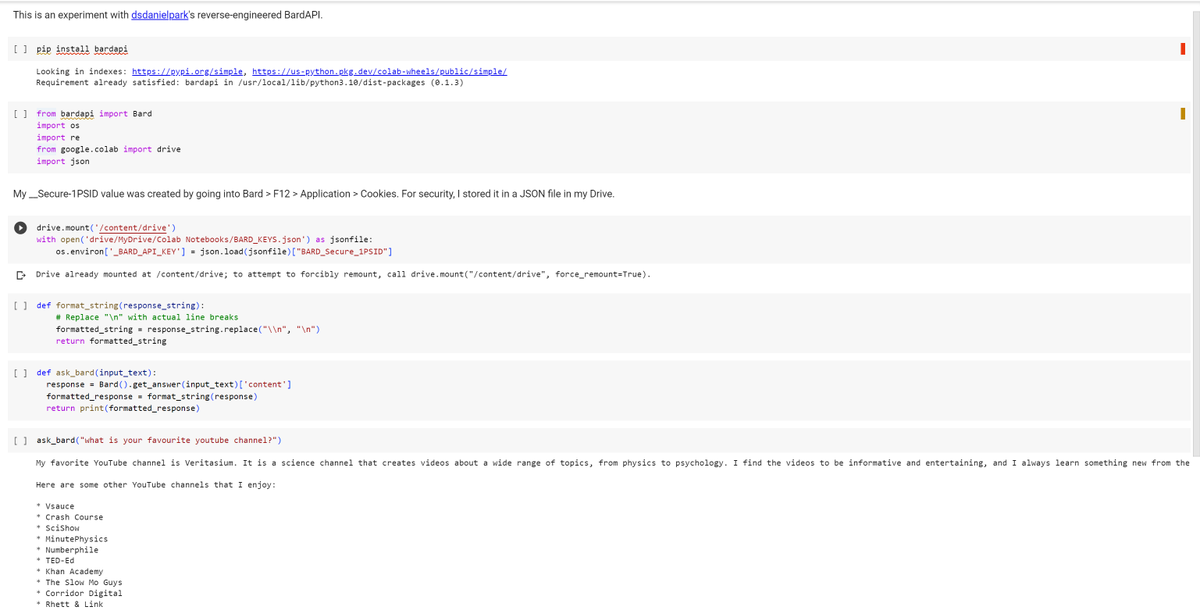1200x614 pixels.
Task: Click the os.environ['_BARD_API_KEY'] line
Action: click(x=224, y=252)
